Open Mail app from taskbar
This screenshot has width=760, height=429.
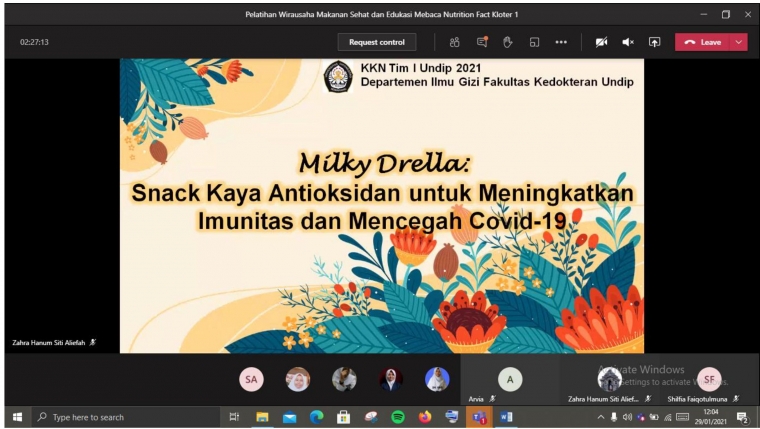pos(289,417)
